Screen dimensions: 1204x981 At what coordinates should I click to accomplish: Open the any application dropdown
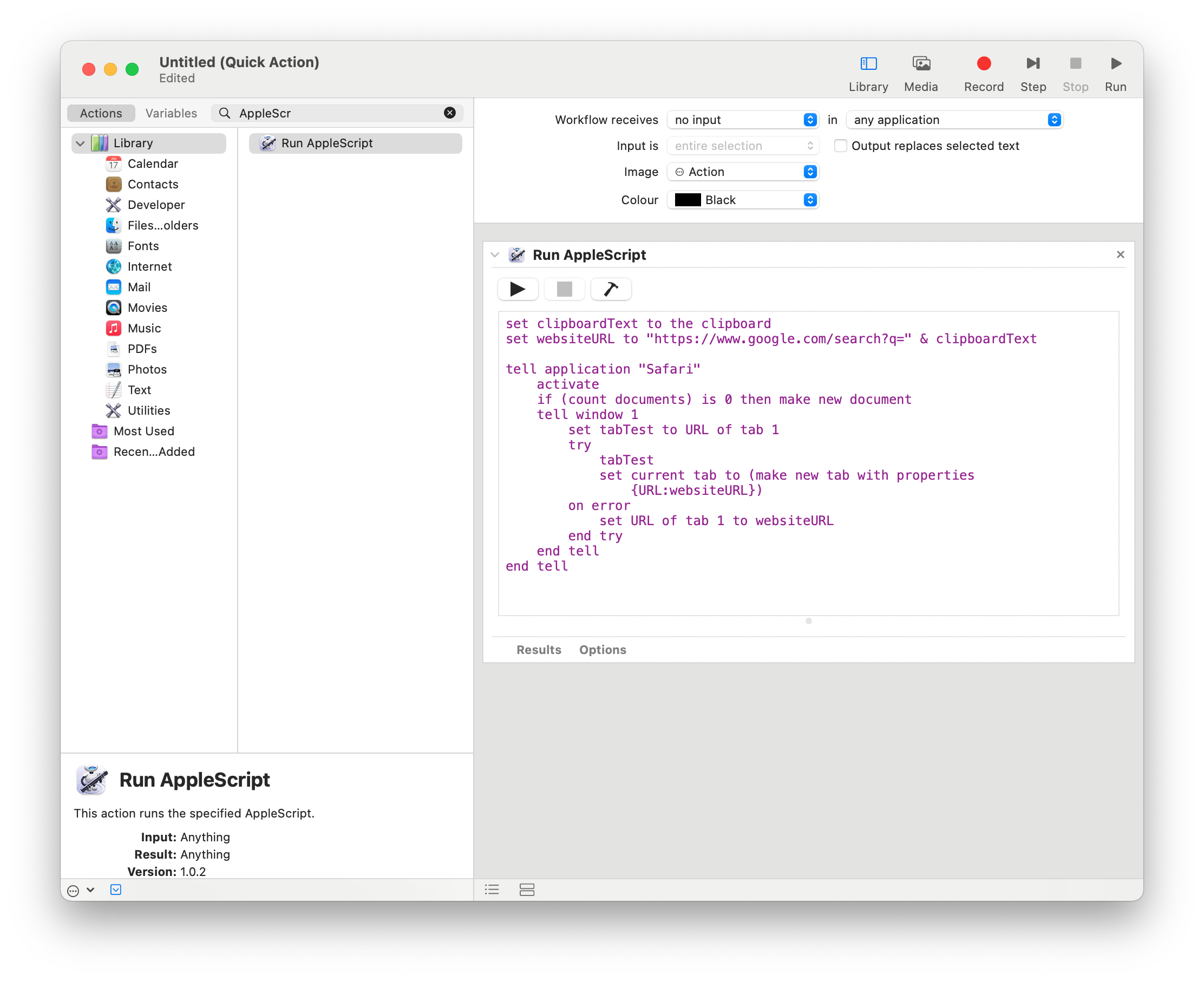pyautogui.click(x=954, y=120)
